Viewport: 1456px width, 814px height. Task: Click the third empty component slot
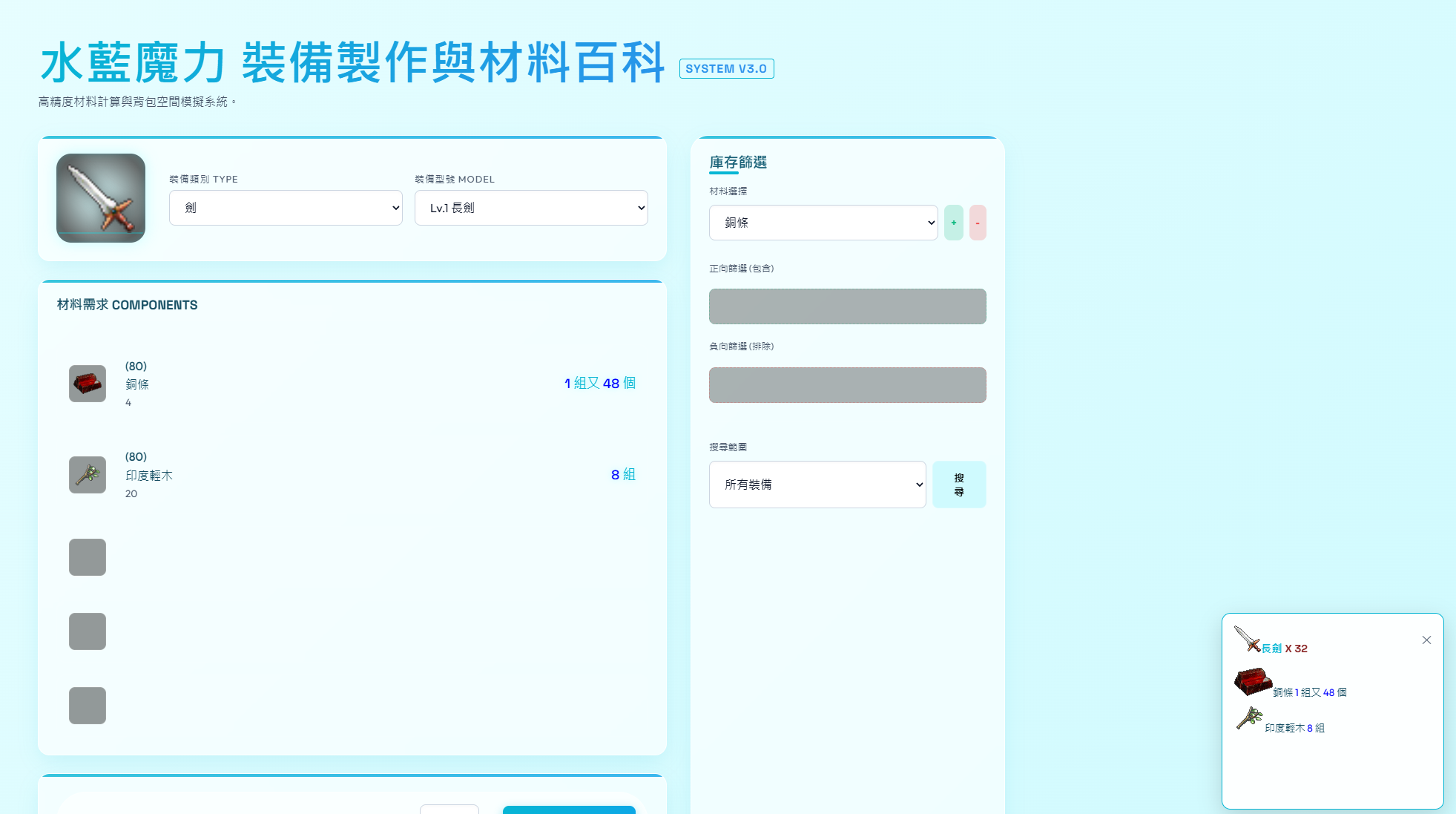click(88, 557)
